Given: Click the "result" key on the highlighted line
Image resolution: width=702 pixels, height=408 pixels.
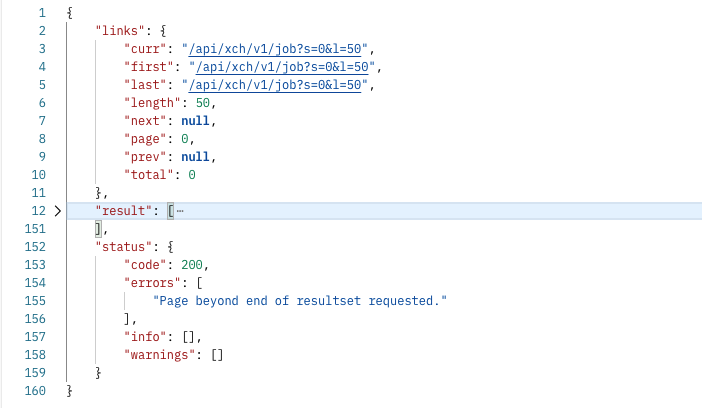Looking at the screenshot, I should coord(123,211).
